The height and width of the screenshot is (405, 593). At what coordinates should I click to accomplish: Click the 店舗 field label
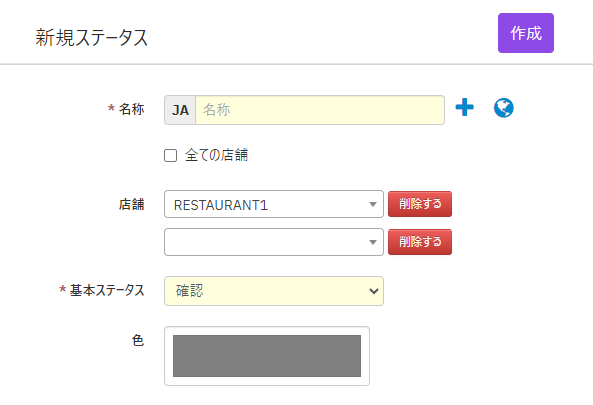coord(131,204)
